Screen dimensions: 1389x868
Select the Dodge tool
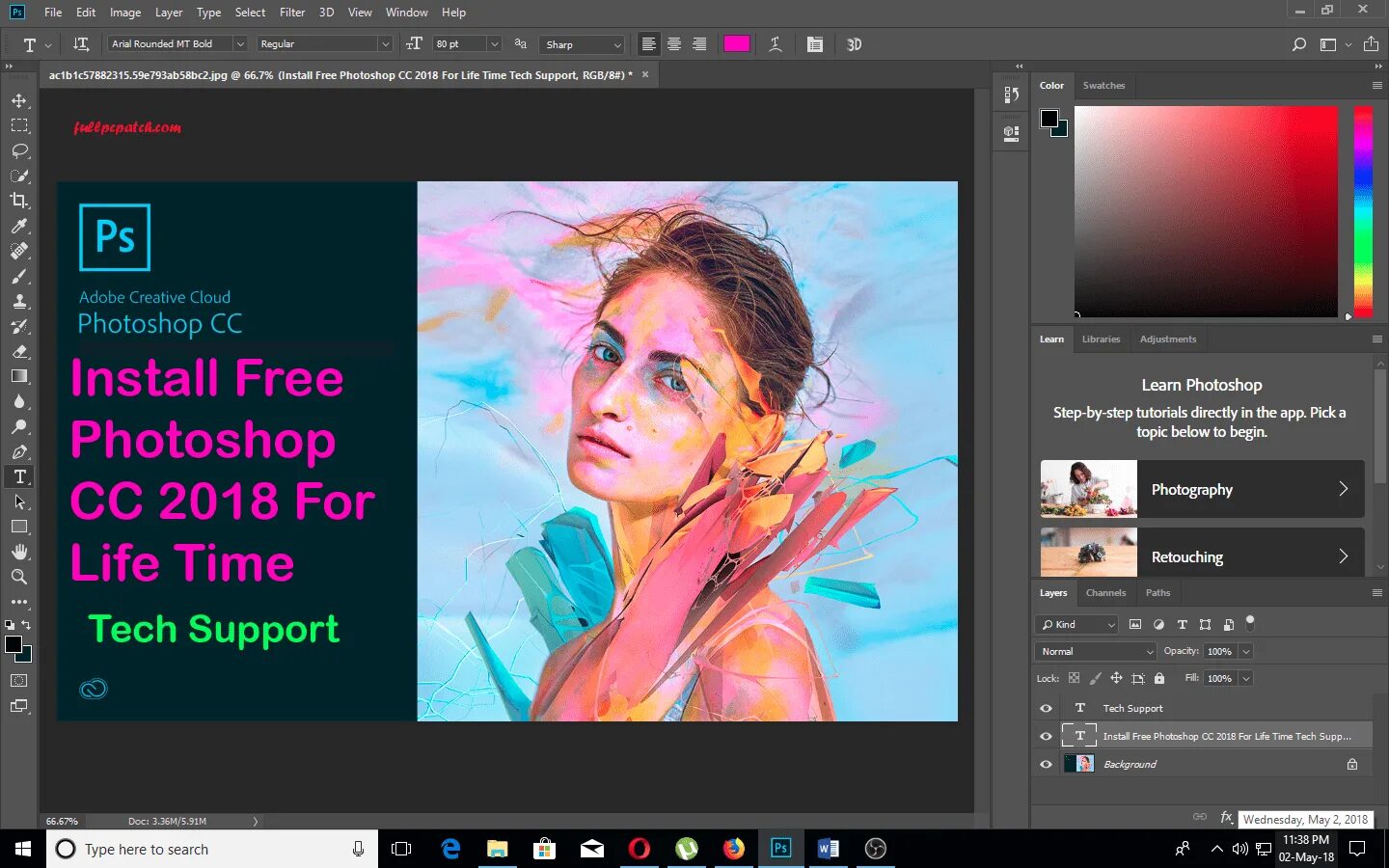click(19, 426)
